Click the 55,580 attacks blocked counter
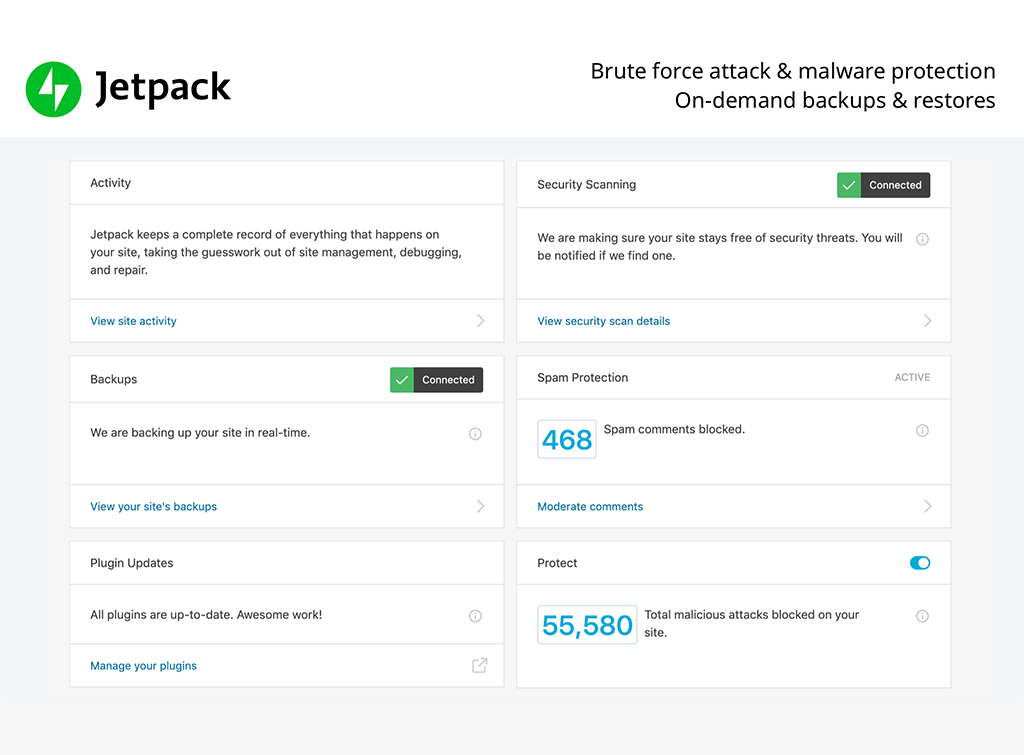The image size is (1024, 755). point(587,625)
